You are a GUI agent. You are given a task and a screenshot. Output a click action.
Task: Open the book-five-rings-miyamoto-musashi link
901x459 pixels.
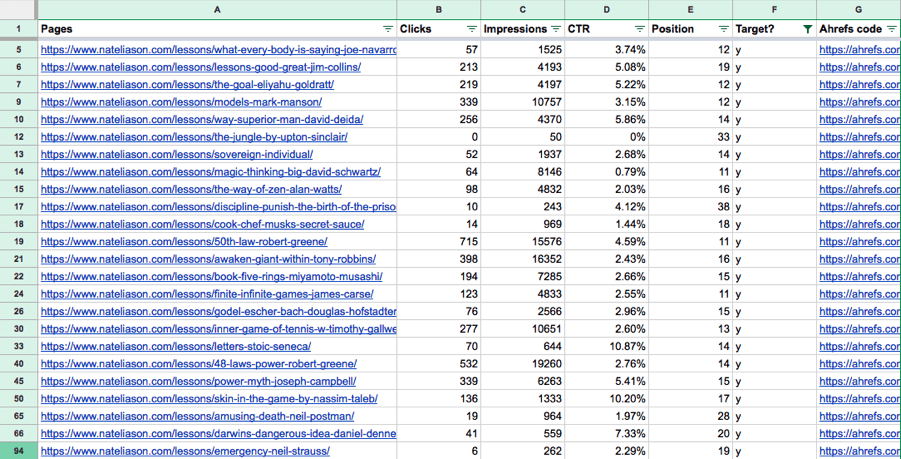[211, 276]
